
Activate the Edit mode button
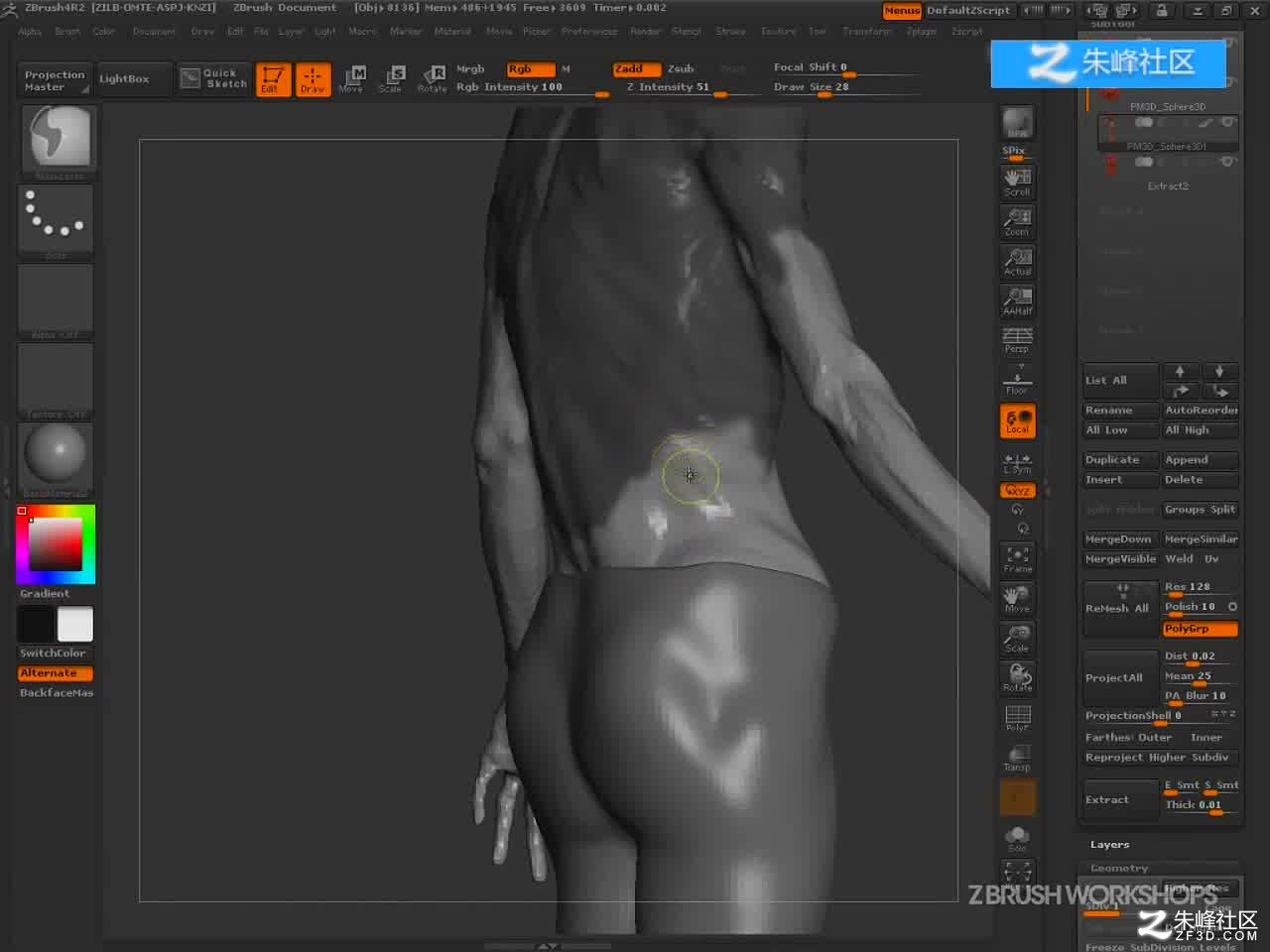tap(273, 79)
